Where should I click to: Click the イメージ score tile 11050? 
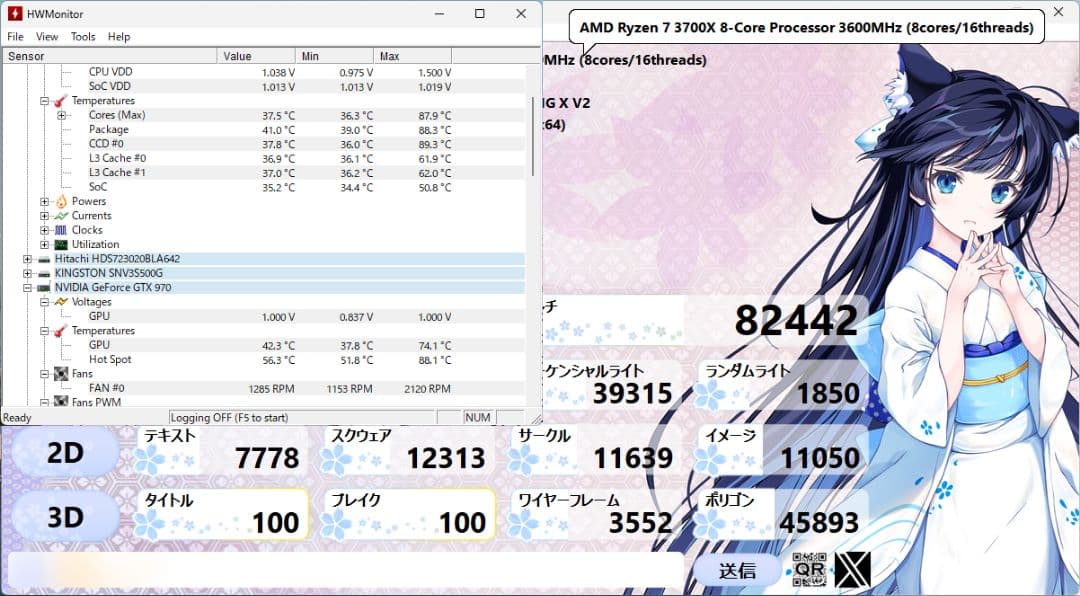click(780, 451)
